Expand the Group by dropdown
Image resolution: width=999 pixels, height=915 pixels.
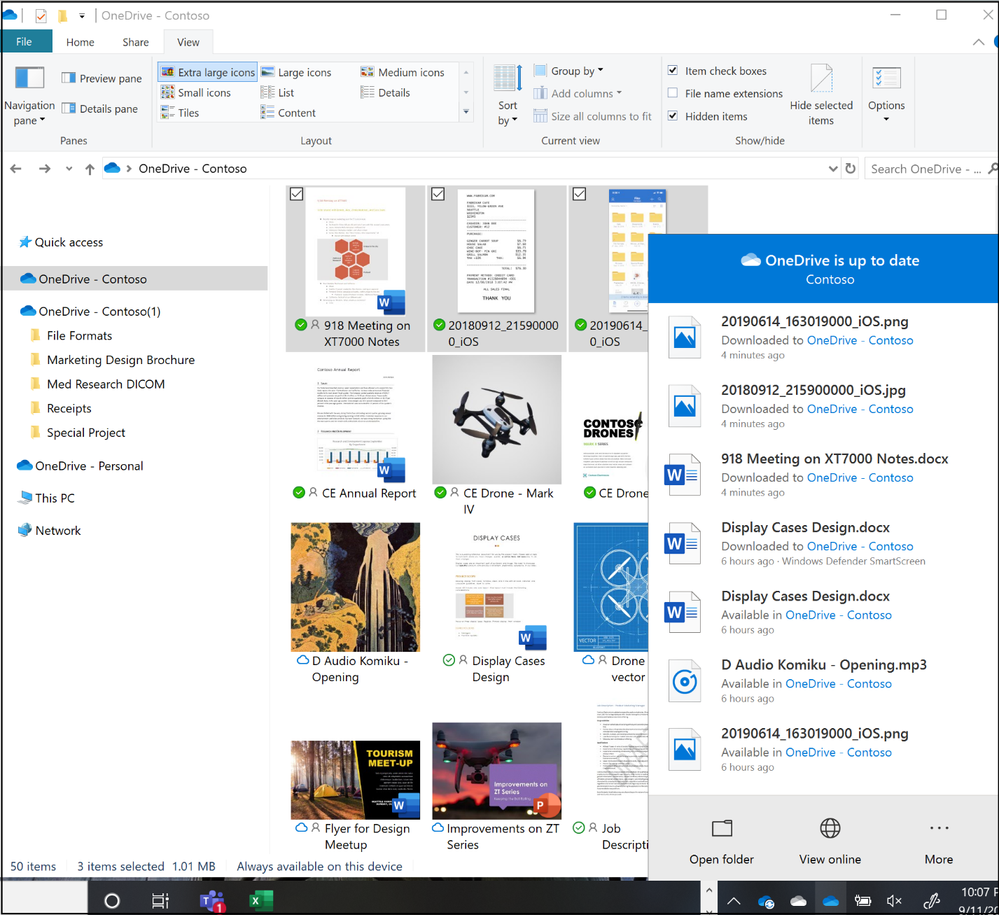[568, 71]
